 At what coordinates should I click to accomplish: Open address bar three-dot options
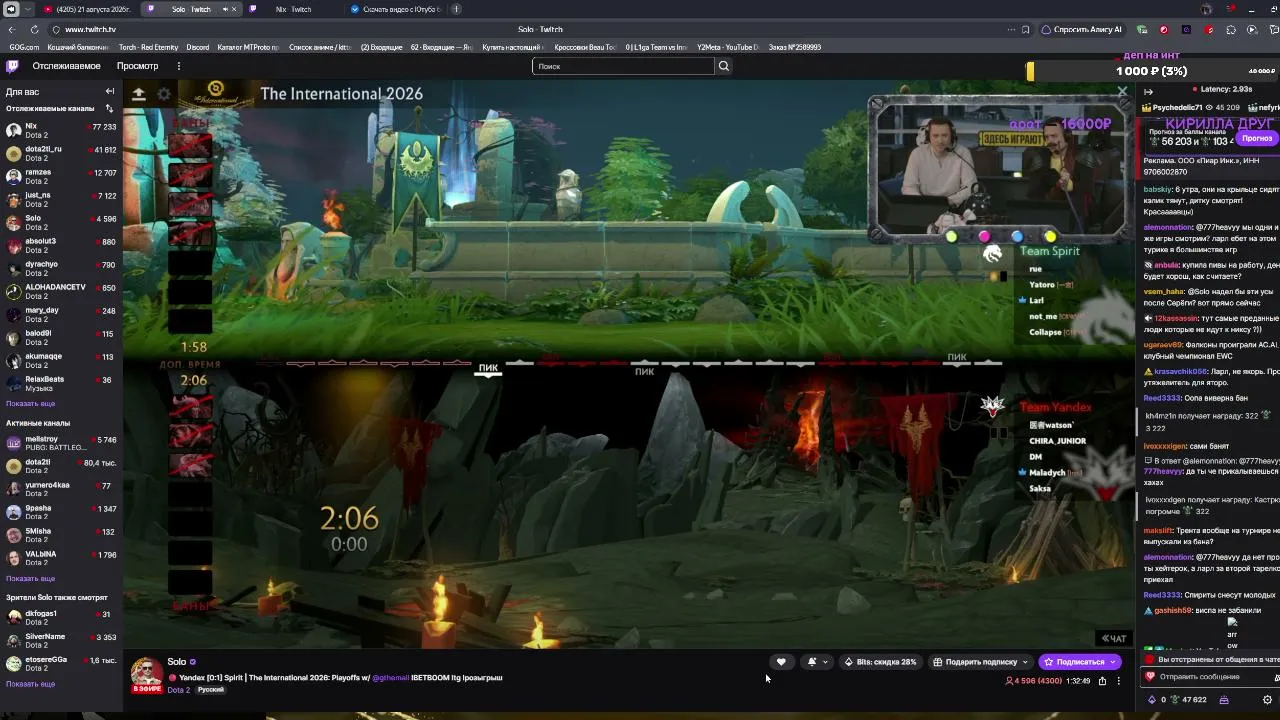(x=1009, y=30)
